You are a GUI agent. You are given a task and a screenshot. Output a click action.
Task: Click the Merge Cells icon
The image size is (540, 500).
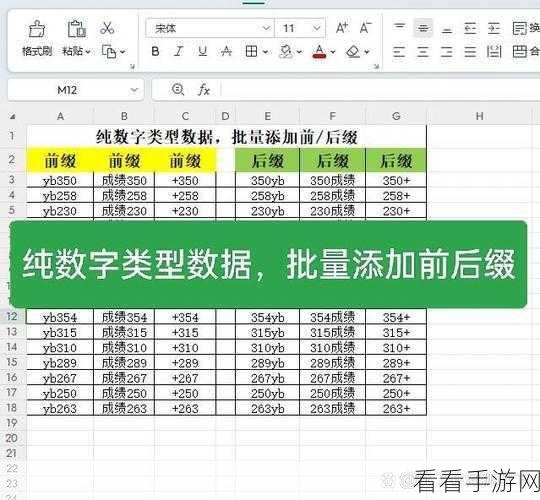519,52
